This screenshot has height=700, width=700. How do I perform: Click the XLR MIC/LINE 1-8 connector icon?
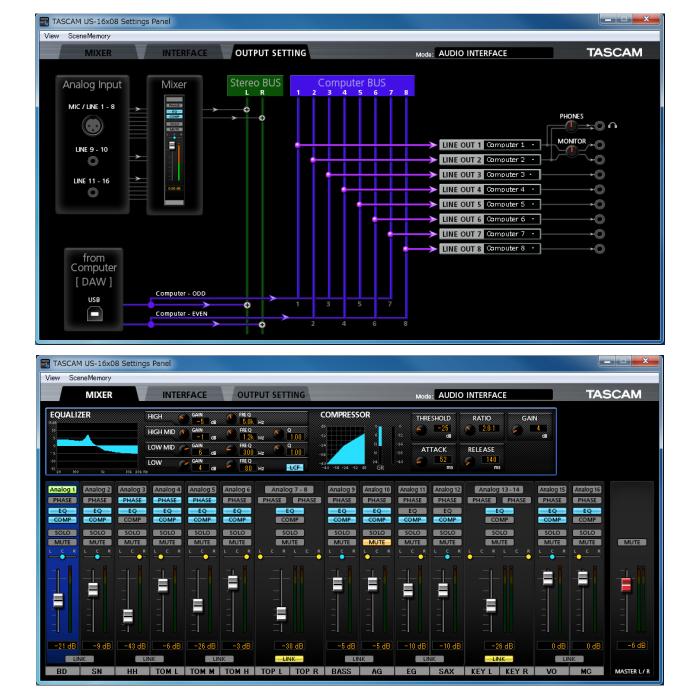click(x=92, y=125)
